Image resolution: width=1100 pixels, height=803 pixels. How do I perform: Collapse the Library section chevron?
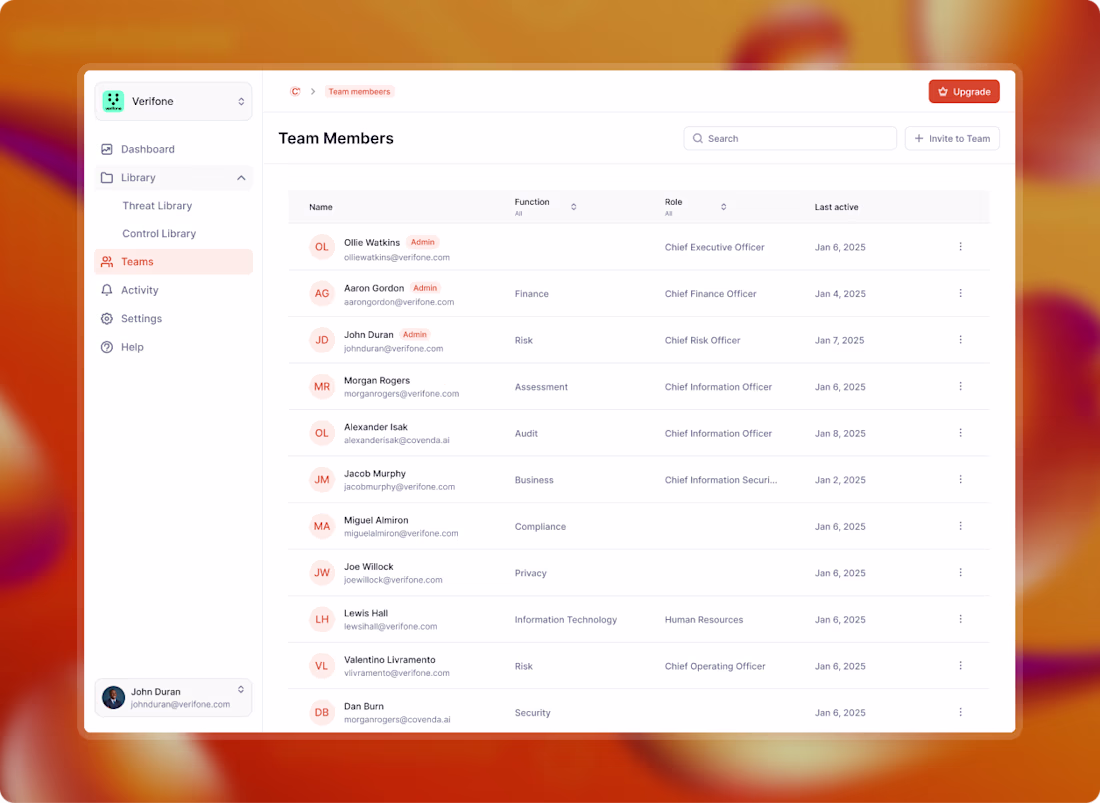[x=241, y=178]
